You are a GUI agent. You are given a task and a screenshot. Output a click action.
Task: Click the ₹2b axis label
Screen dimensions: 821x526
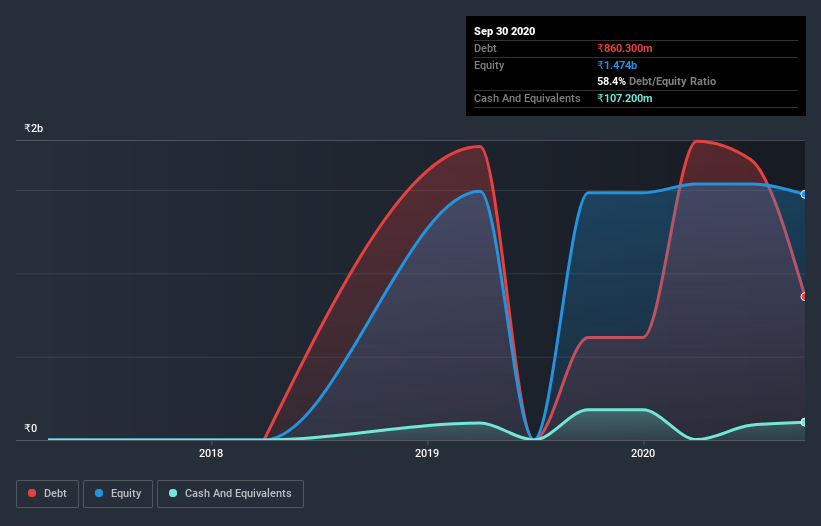point(34,128)
